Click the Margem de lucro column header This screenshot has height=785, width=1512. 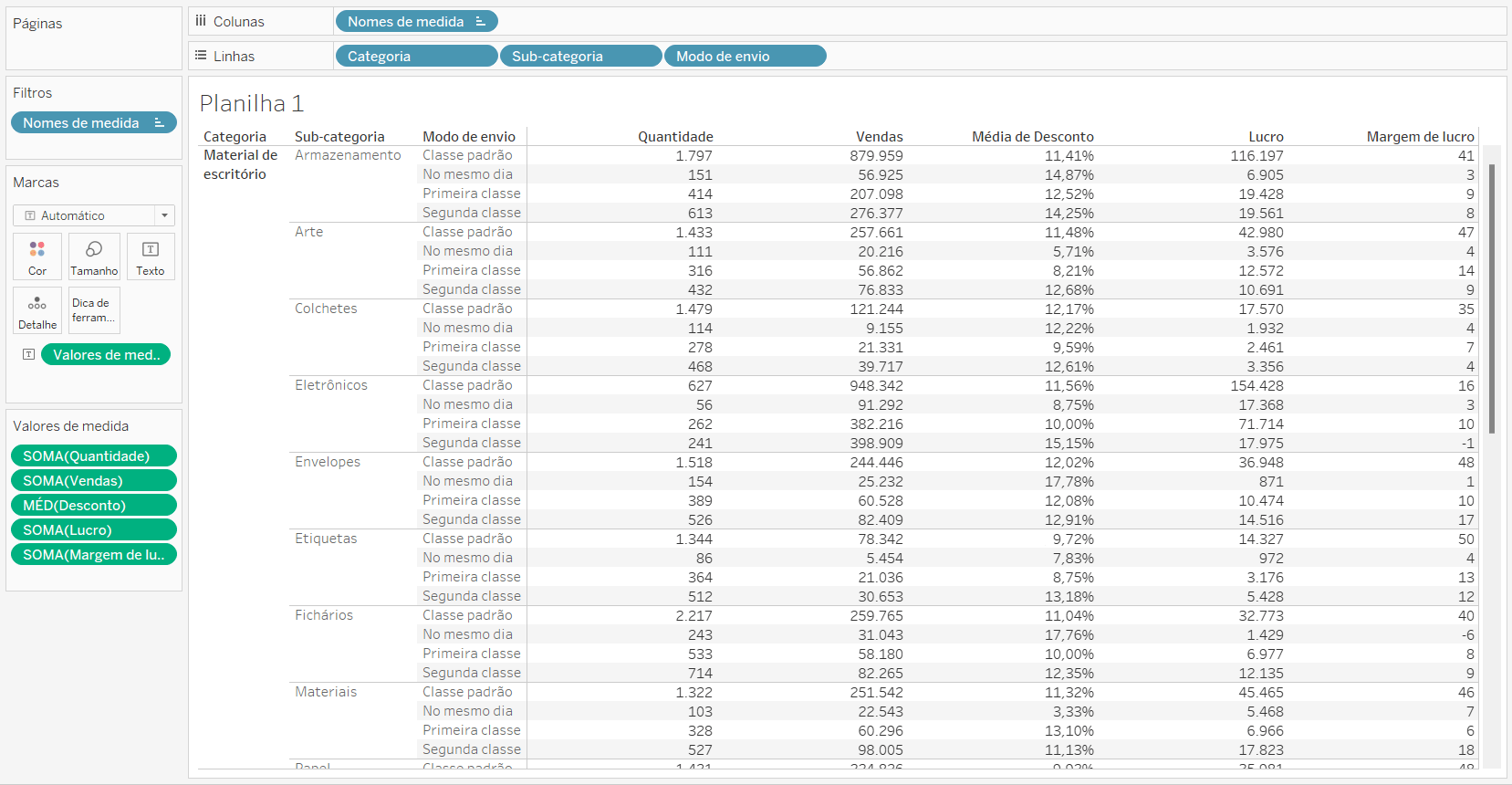pos(1421,137)
